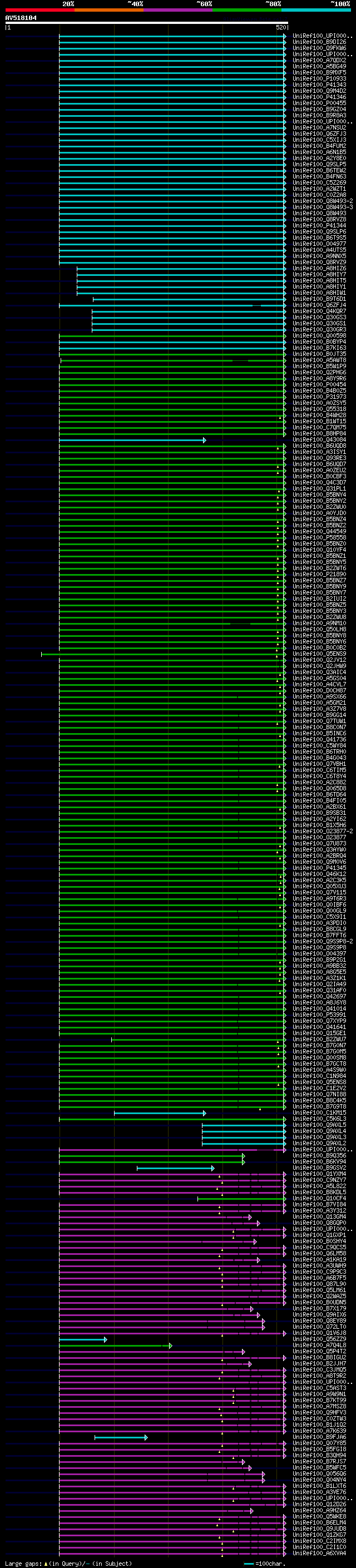This screenshot has width=356, height=1568.
Task: Click the purple ~60% identity legend segment
Action: pyautogui.click(x=177, y=10)
